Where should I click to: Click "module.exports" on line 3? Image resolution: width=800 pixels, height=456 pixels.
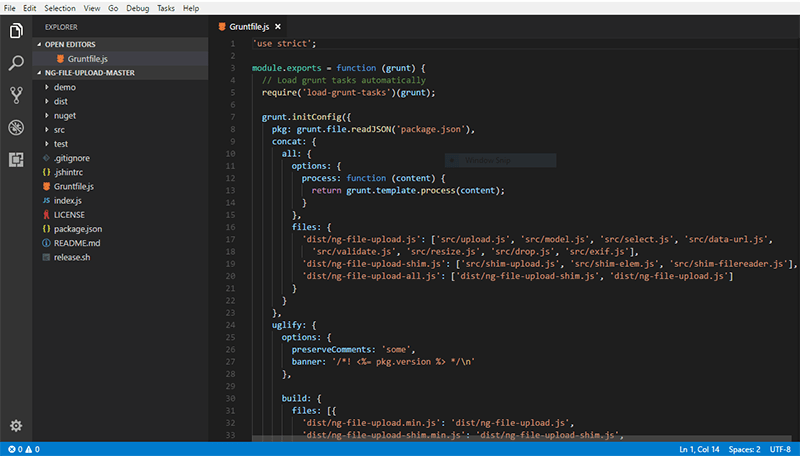pos(287,68)
